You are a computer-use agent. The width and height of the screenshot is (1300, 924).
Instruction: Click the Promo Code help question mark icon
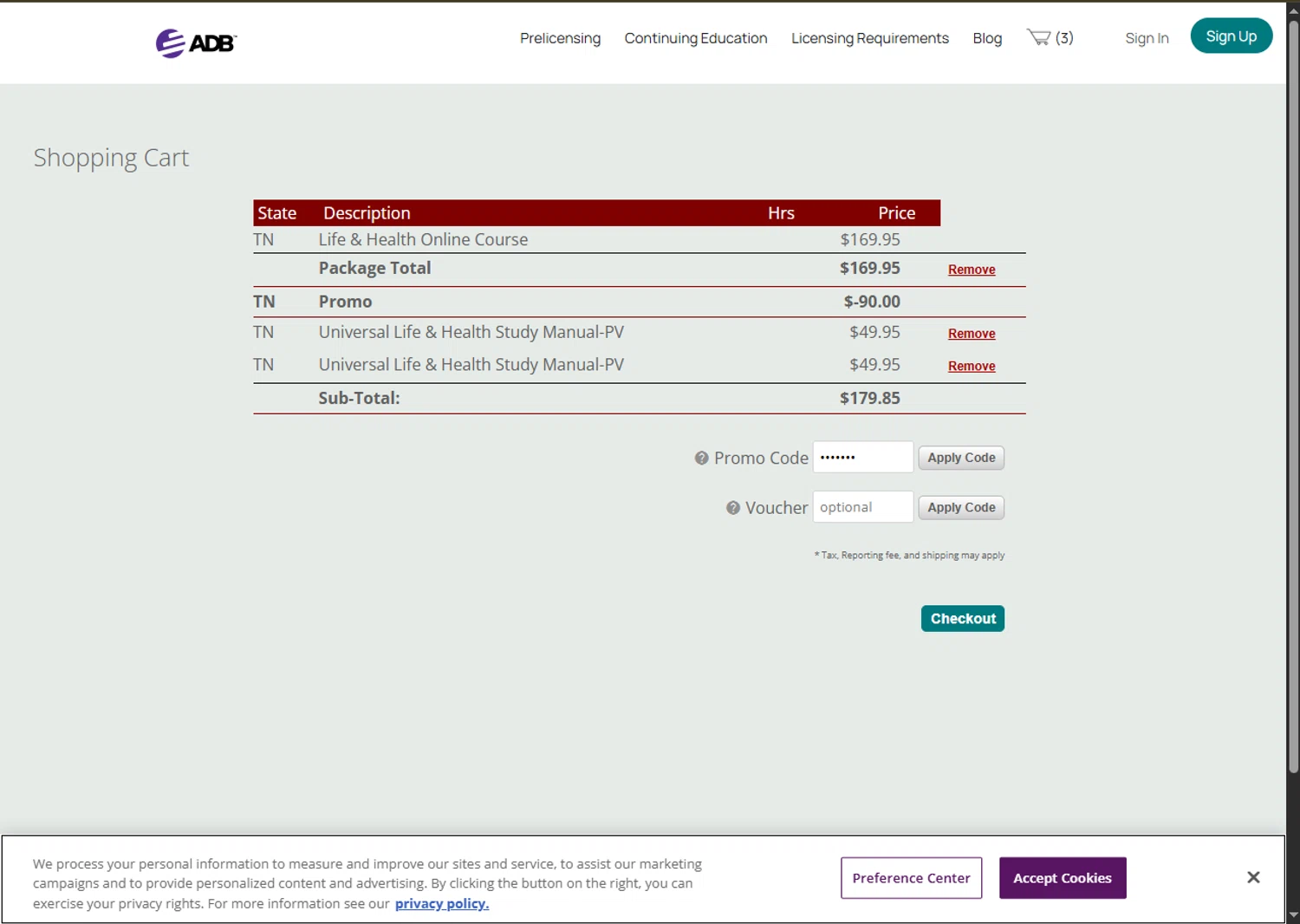702,458
